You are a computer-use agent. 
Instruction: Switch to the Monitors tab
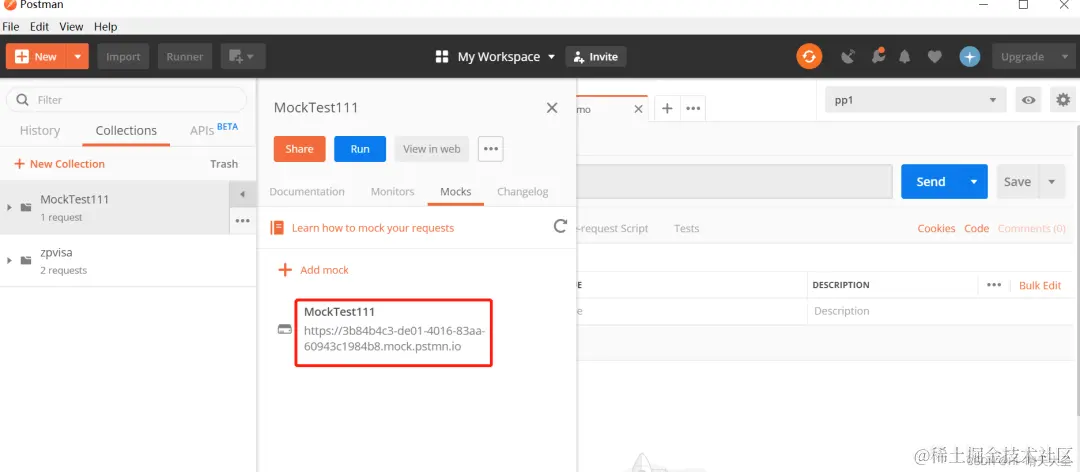[393, 192]
